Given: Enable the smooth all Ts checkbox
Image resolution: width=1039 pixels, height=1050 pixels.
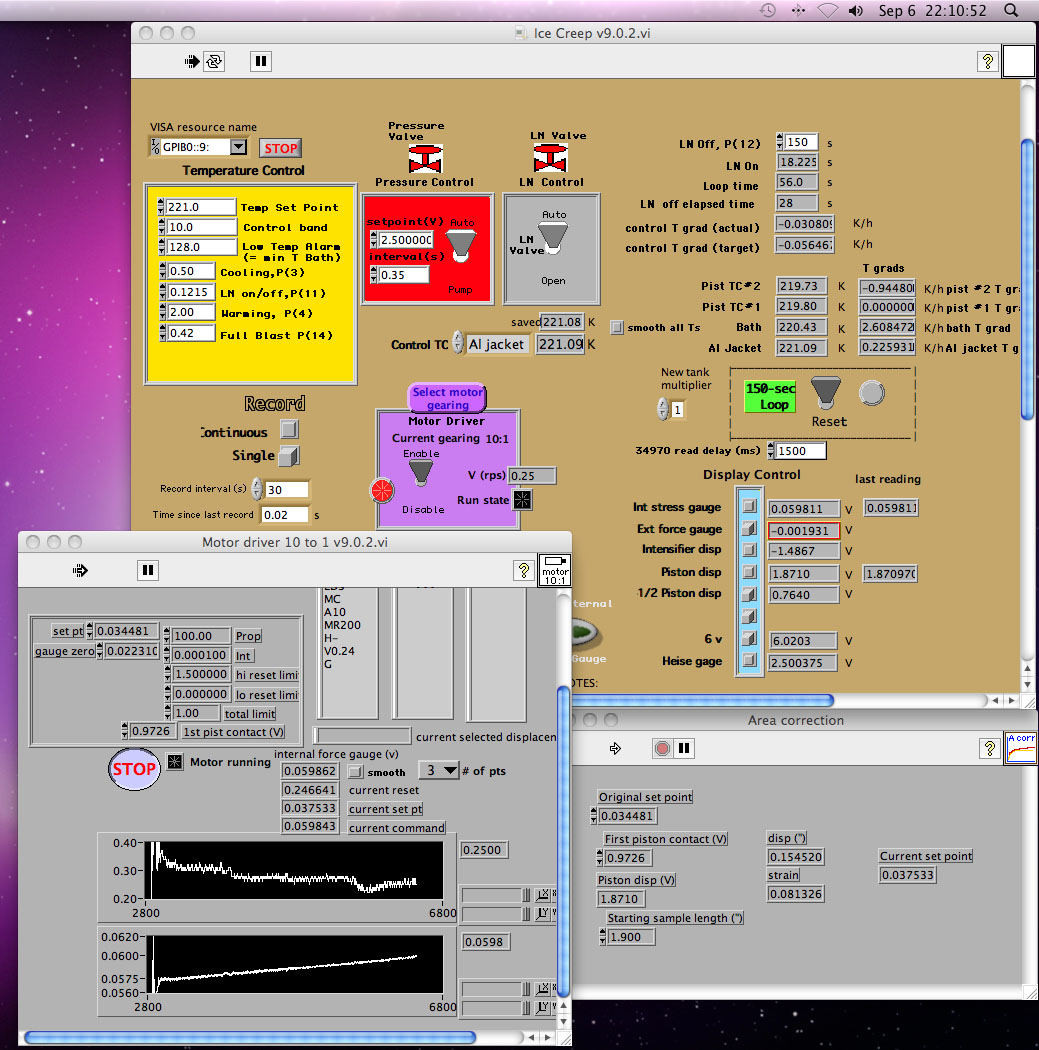Looking at the screenshot, I should coord(617,327).
